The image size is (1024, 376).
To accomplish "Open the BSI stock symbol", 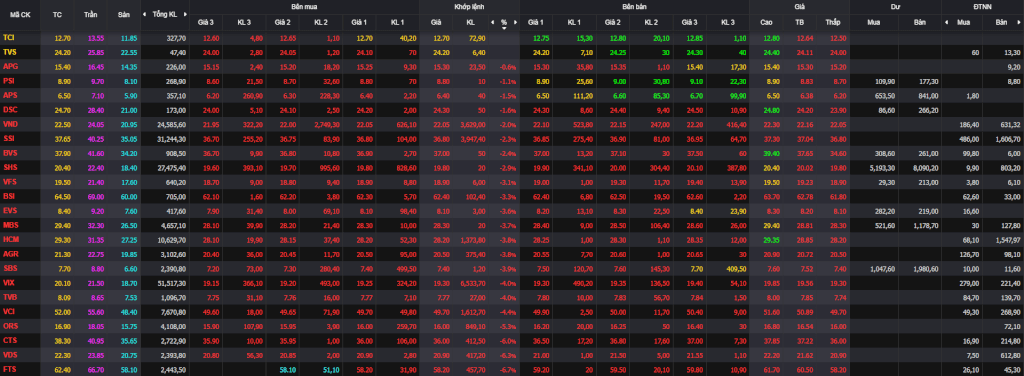I will (x=8, y=195).
